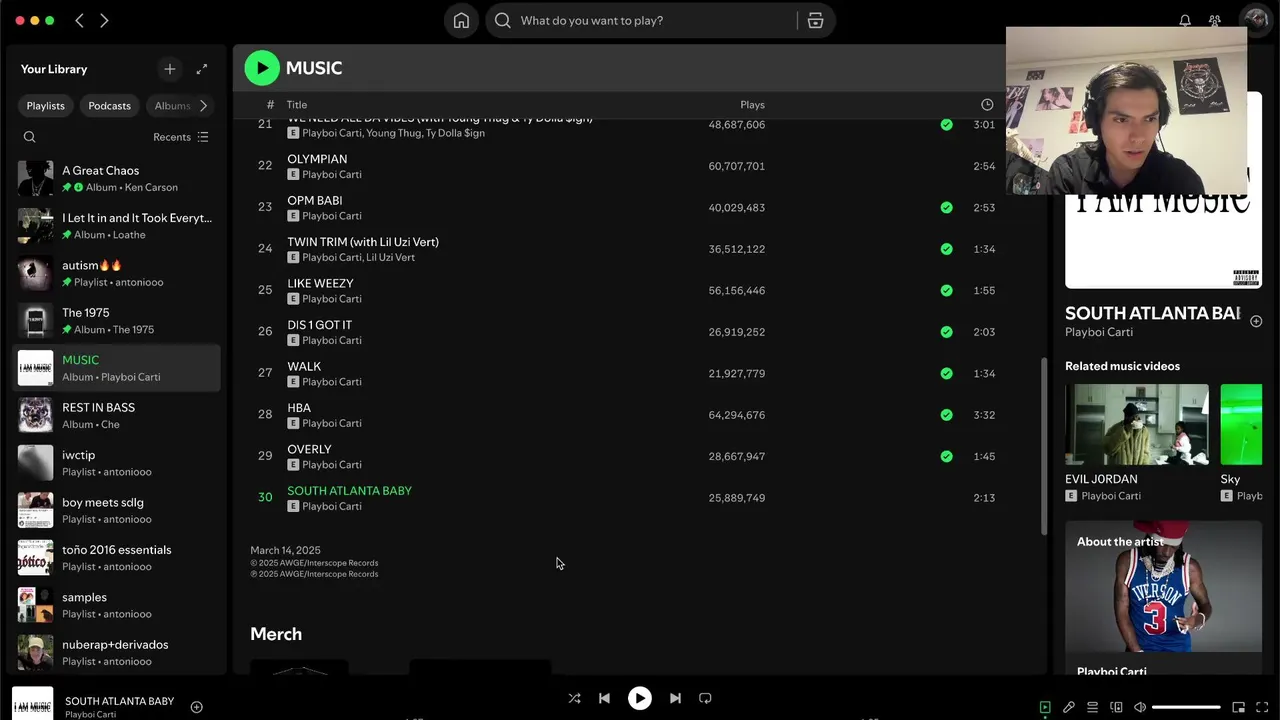Select the Podcasts filter chip
This screenshot has height=720, width=1280.
click(x=109, y=105)
